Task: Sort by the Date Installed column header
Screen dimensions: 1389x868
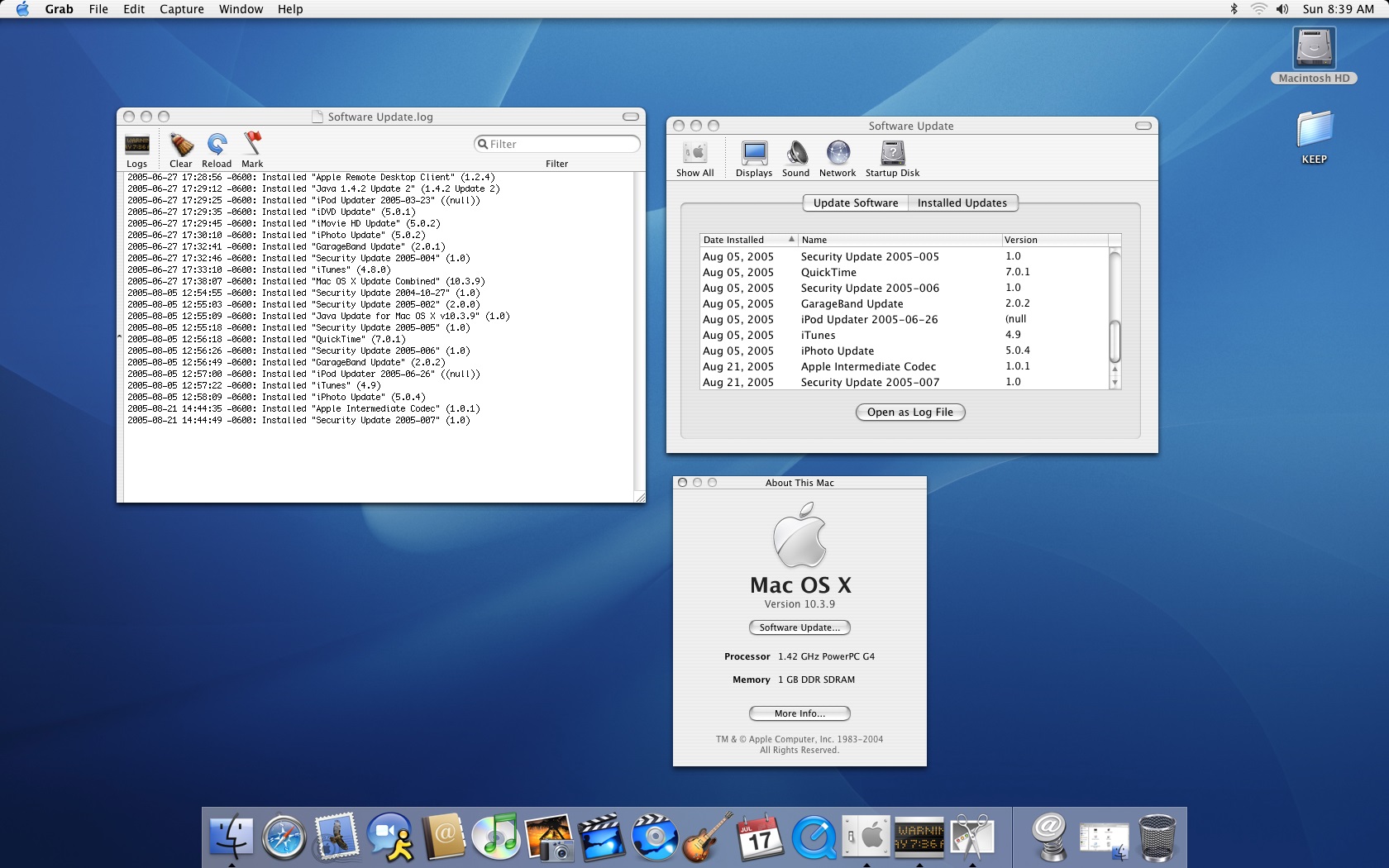Action: (x=749, y=240)
